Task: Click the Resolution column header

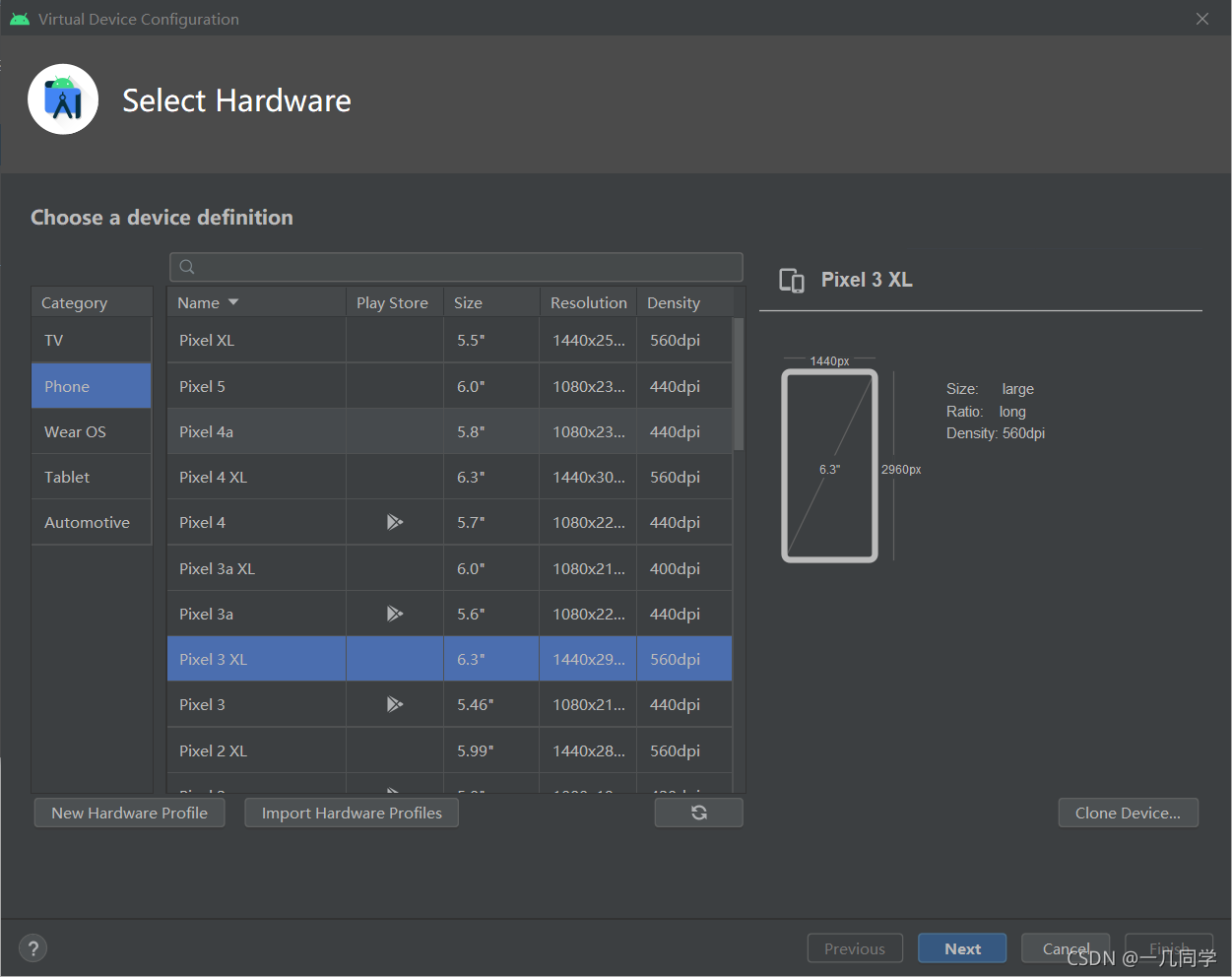Action: pyautogui.click(x=588, y=302)
